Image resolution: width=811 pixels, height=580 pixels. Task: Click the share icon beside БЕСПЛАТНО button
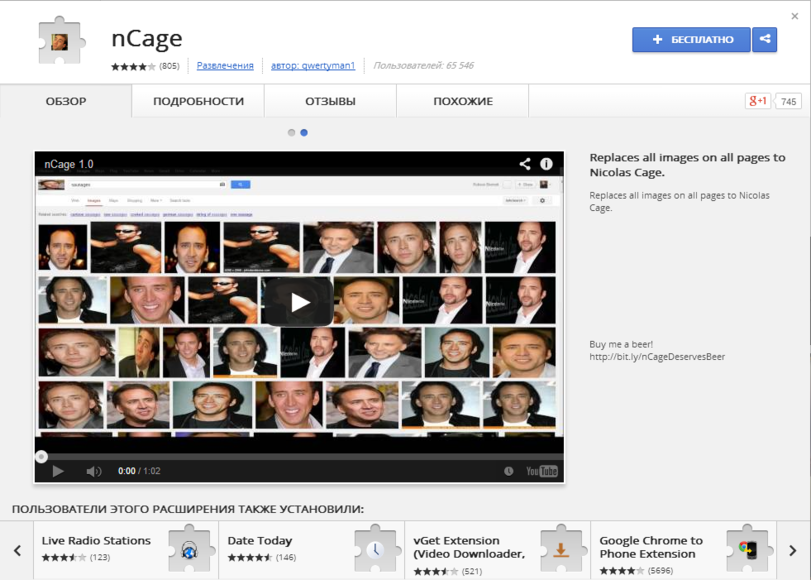(765, 39)
